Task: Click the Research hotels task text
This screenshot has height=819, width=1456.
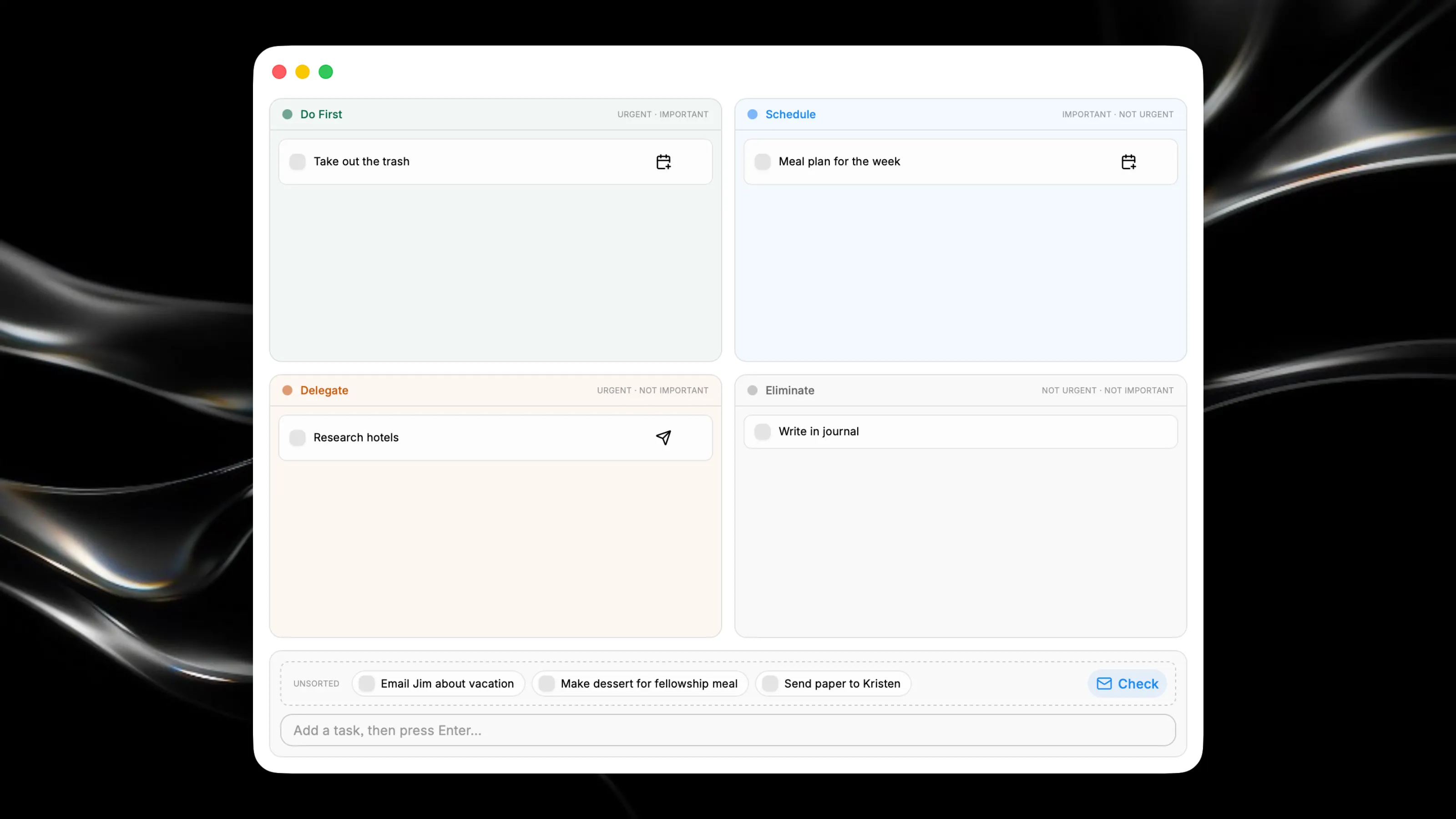Action: click(356, 437)
